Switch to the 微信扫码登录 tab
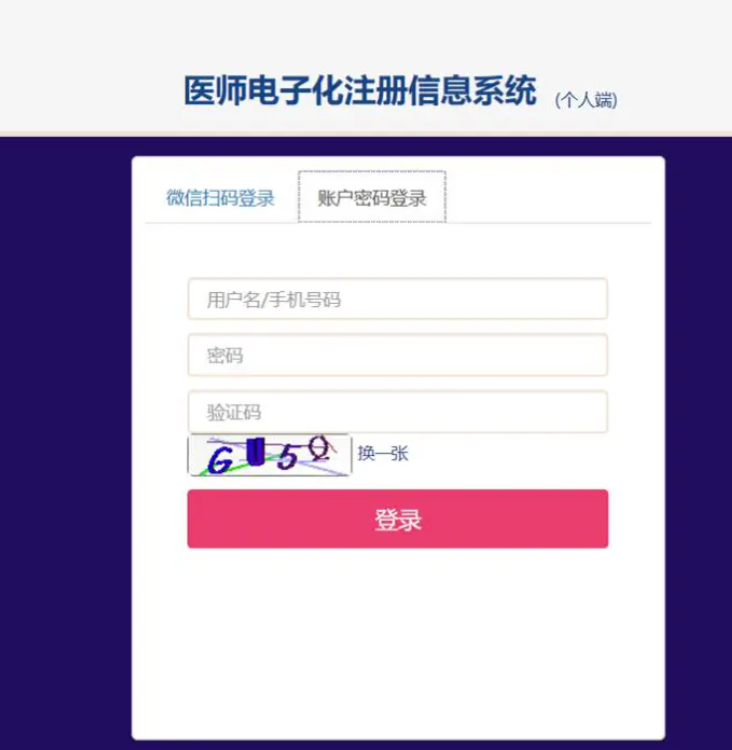The image size is (732, 750). point(220,198)
